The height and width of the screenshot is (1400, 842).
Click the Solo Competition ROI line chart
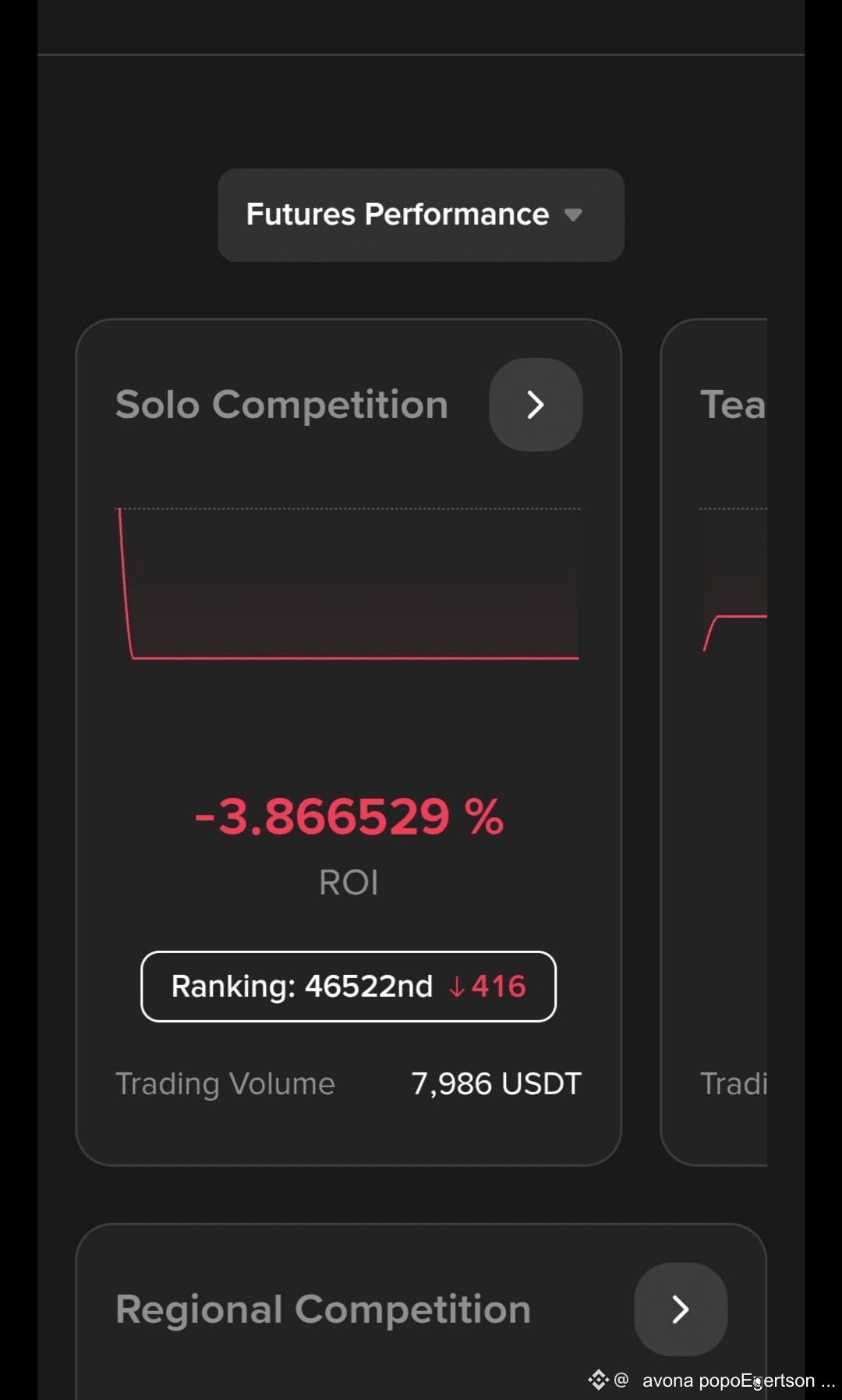(x=348, y=583)
